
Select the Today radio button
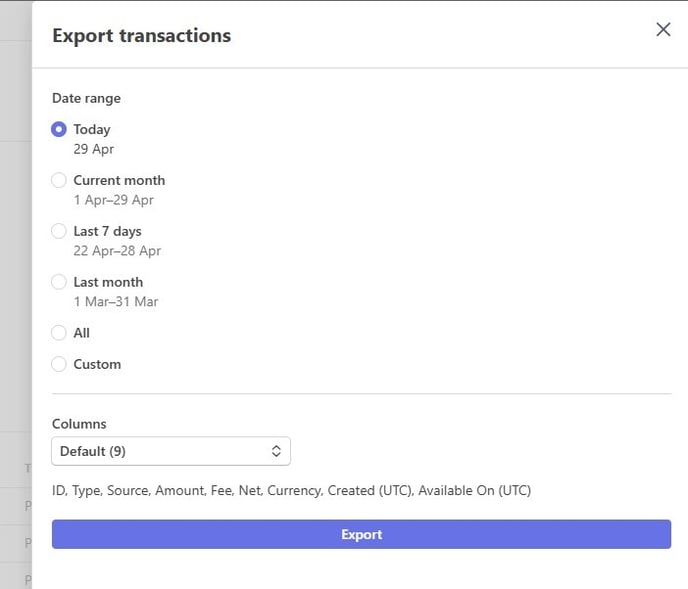[x=59, y=129]
